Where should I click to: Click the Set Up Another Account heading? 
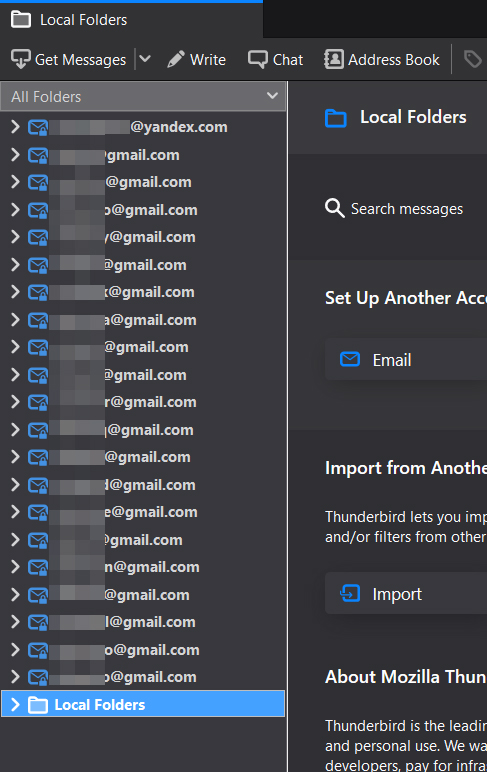tap(406, 298)
